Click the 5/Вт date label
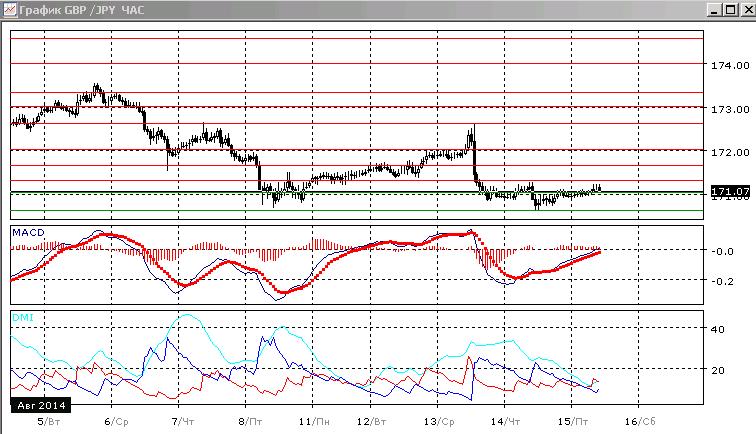The height and width of the screenshot is (434, 756). (48, 422)
